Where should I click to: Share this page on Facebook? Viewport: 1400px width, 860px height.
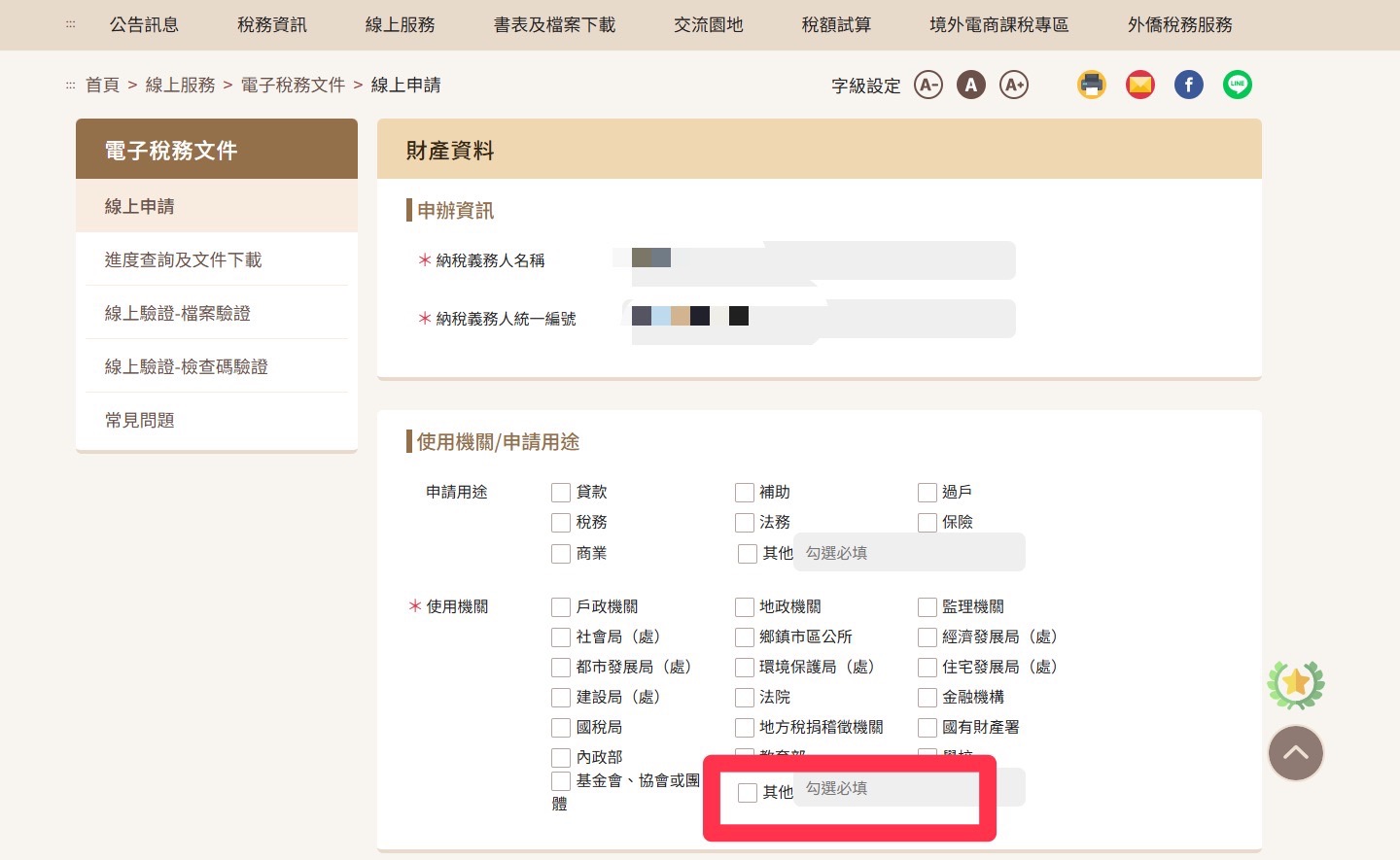tap(1188, 86)
